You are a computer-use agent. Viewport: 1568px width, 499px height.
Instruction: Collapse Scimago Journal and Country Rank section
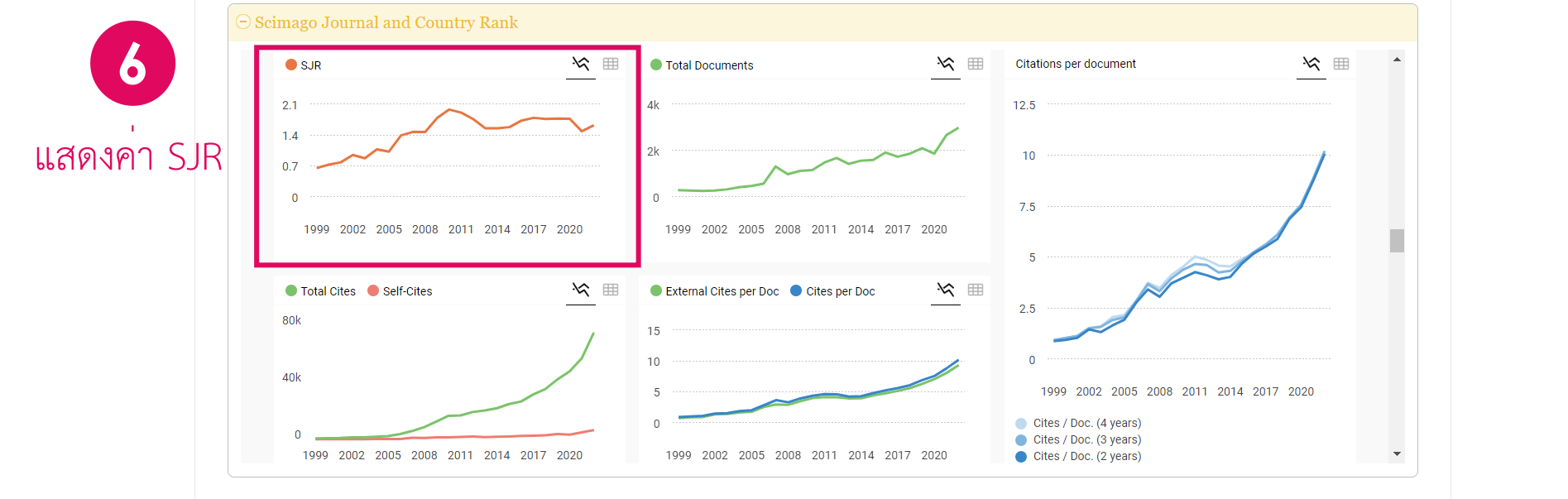click(x=243, y=22)
